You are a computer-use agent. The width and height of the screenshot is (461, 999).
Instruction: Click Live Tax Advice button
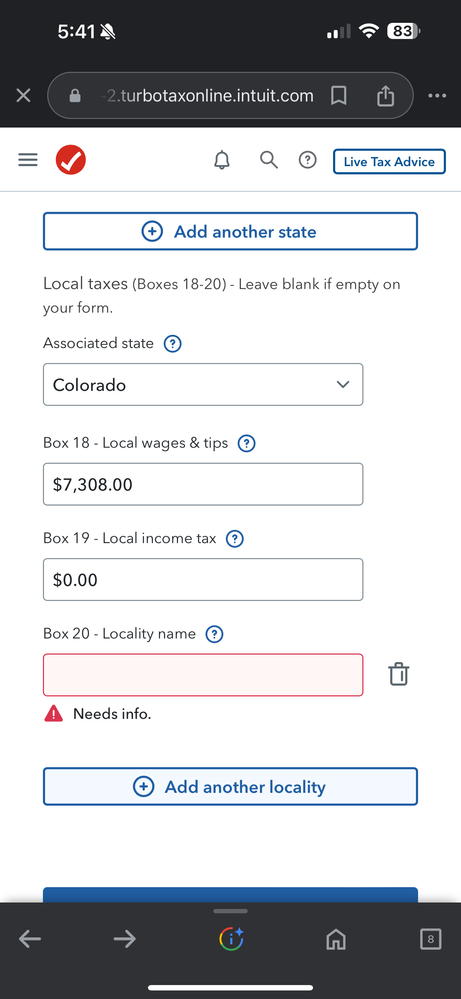click(389, 161)
